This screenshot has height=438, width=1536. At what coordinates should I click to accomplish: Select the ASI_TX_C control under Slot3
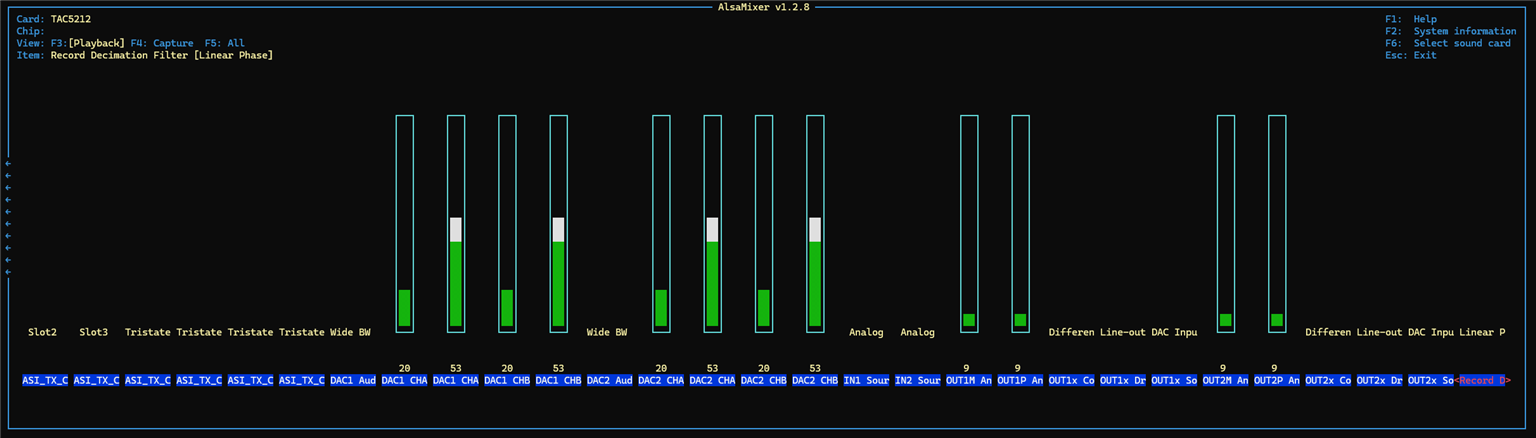coord(96,380)
